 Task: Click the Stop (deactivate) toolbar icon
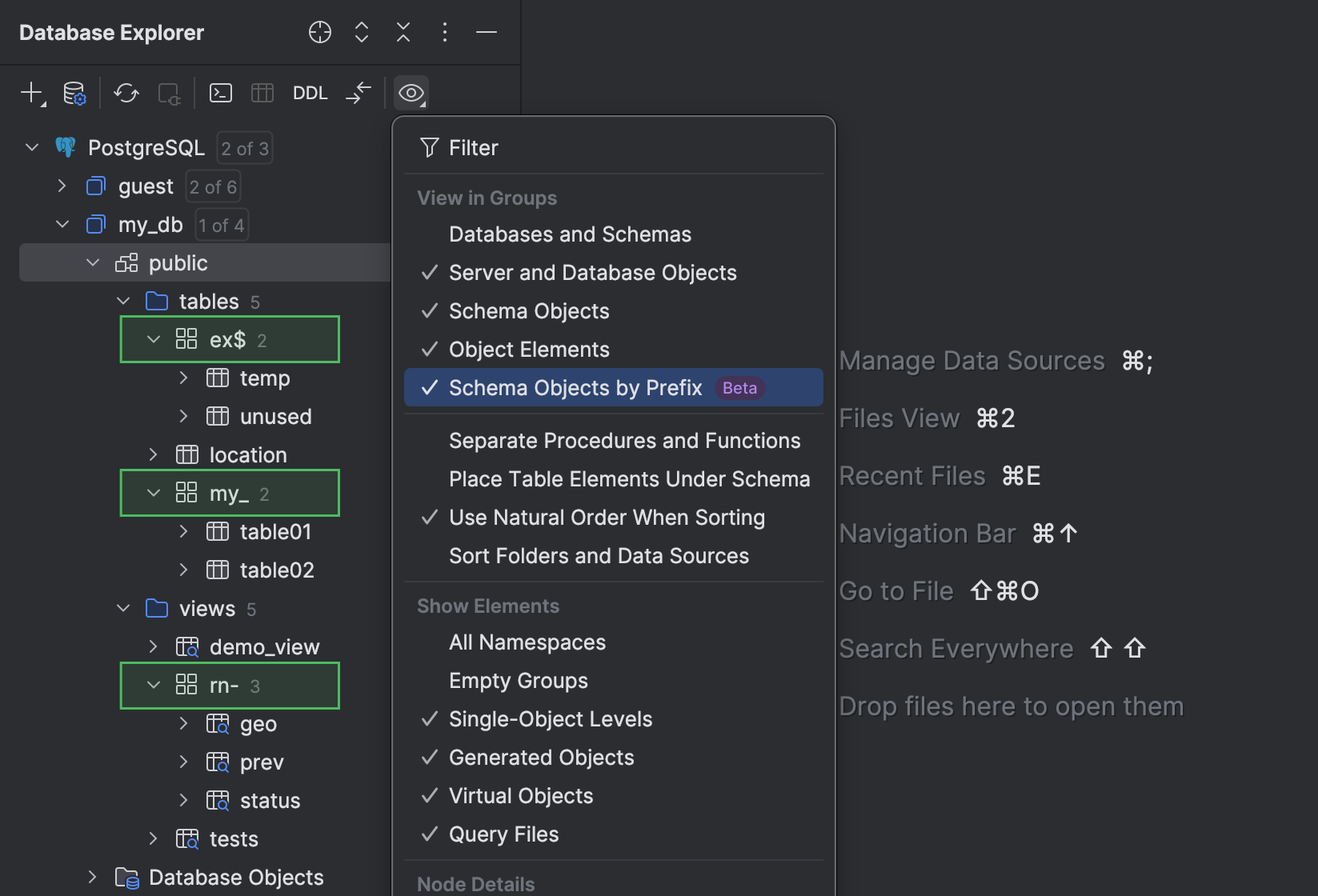coord(169,93)
